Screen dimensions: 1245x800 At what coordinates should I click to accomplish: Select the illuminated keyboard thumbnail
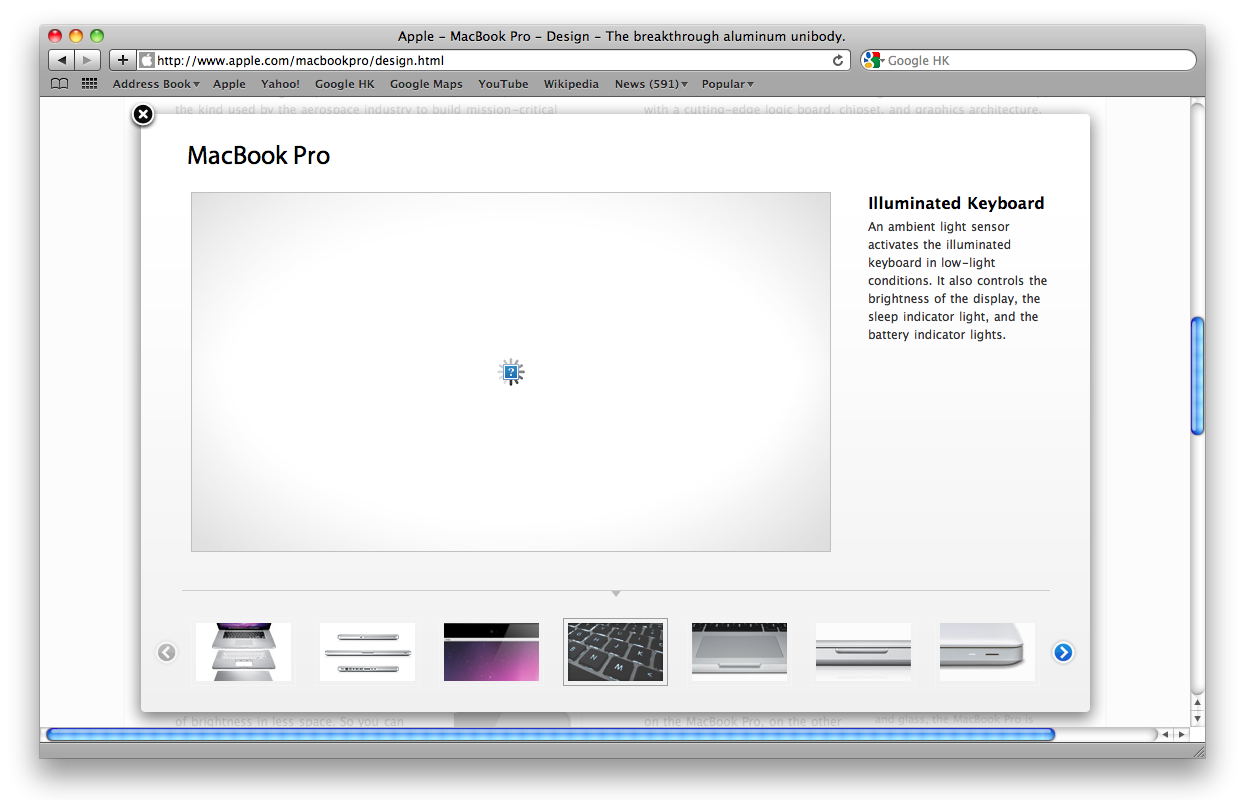click(x=615, y=652)
